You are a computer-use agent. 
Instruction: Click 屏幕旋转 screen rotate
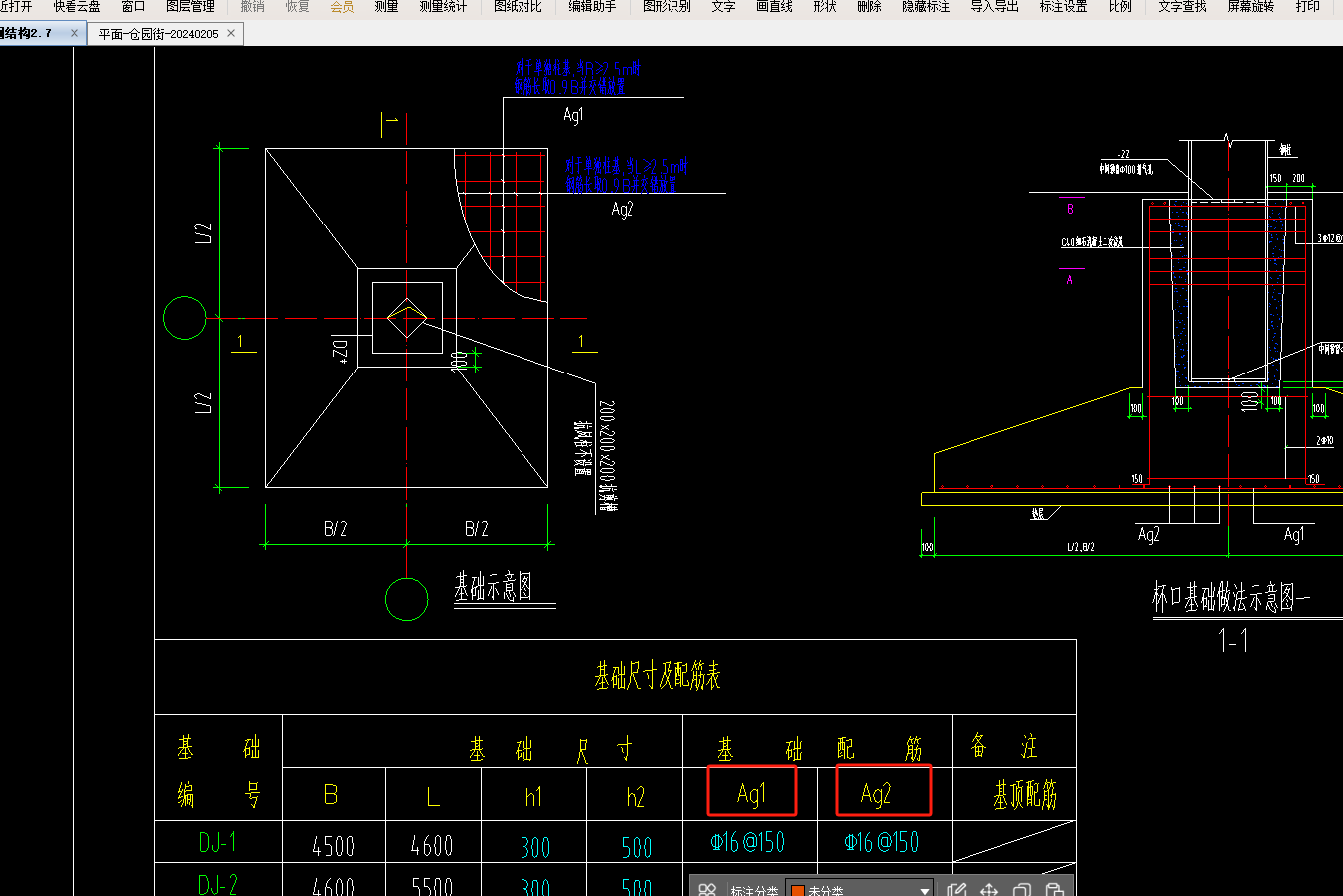1251,6
